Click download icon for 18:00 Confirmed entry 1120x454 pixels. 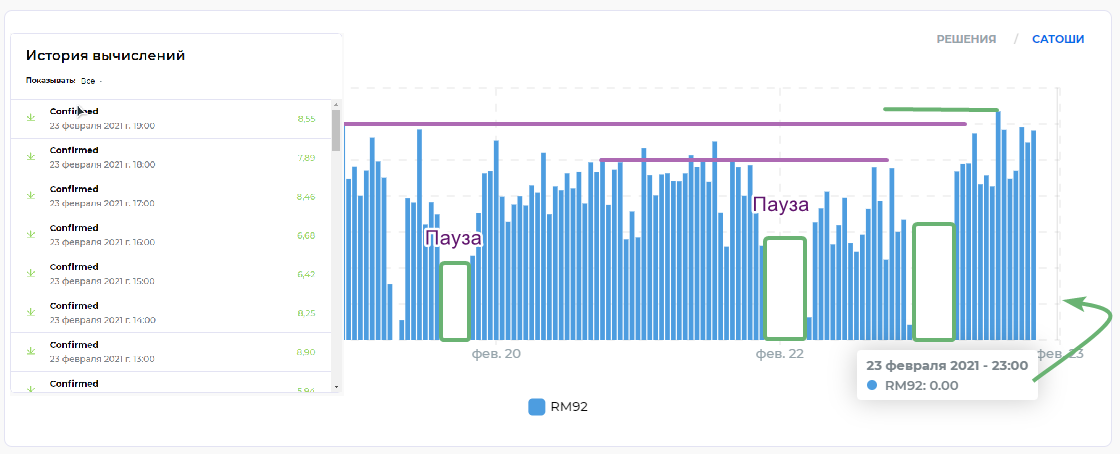[30, 158]
